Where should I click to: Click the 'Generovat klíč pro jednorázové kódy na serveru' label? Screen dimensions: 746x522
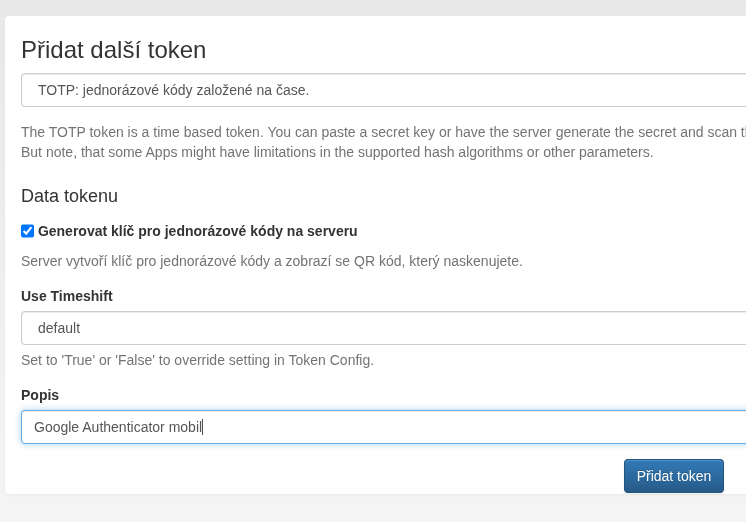tap(197, 231)
